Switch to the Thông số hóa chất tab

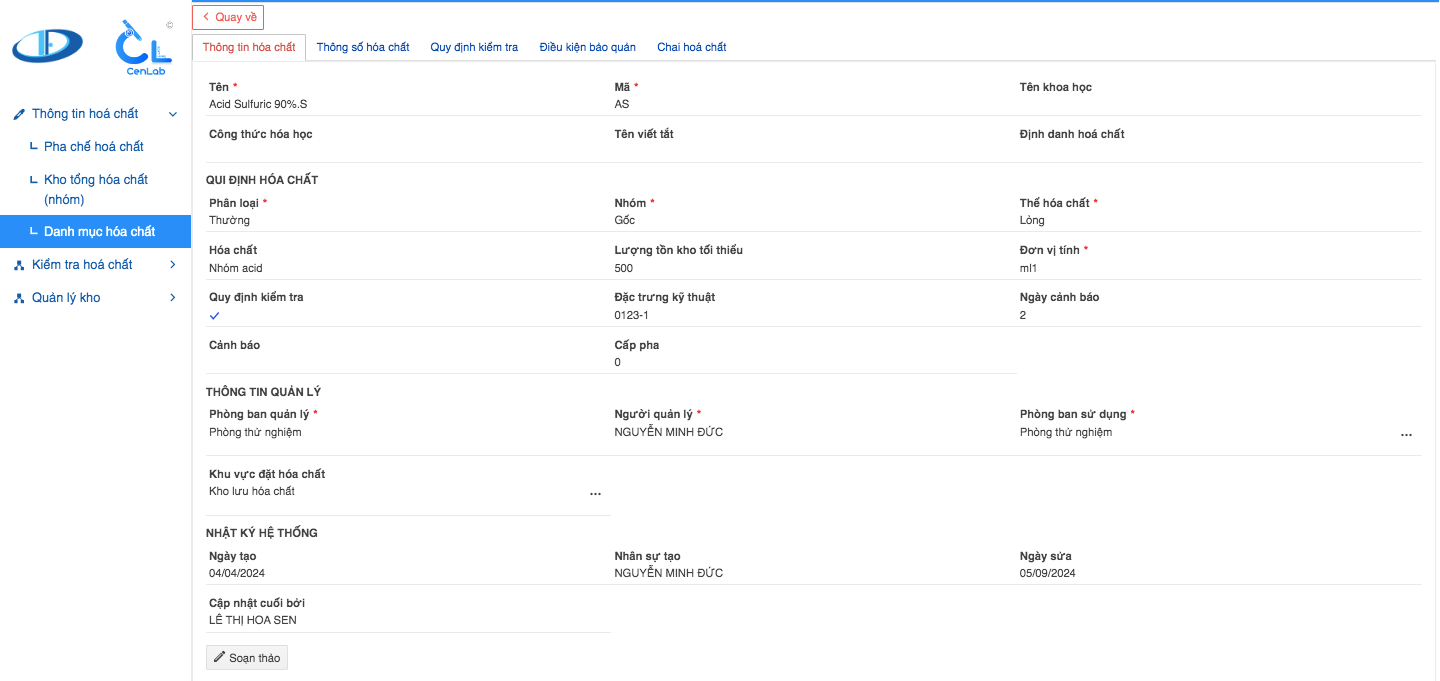tap(363, 47)
